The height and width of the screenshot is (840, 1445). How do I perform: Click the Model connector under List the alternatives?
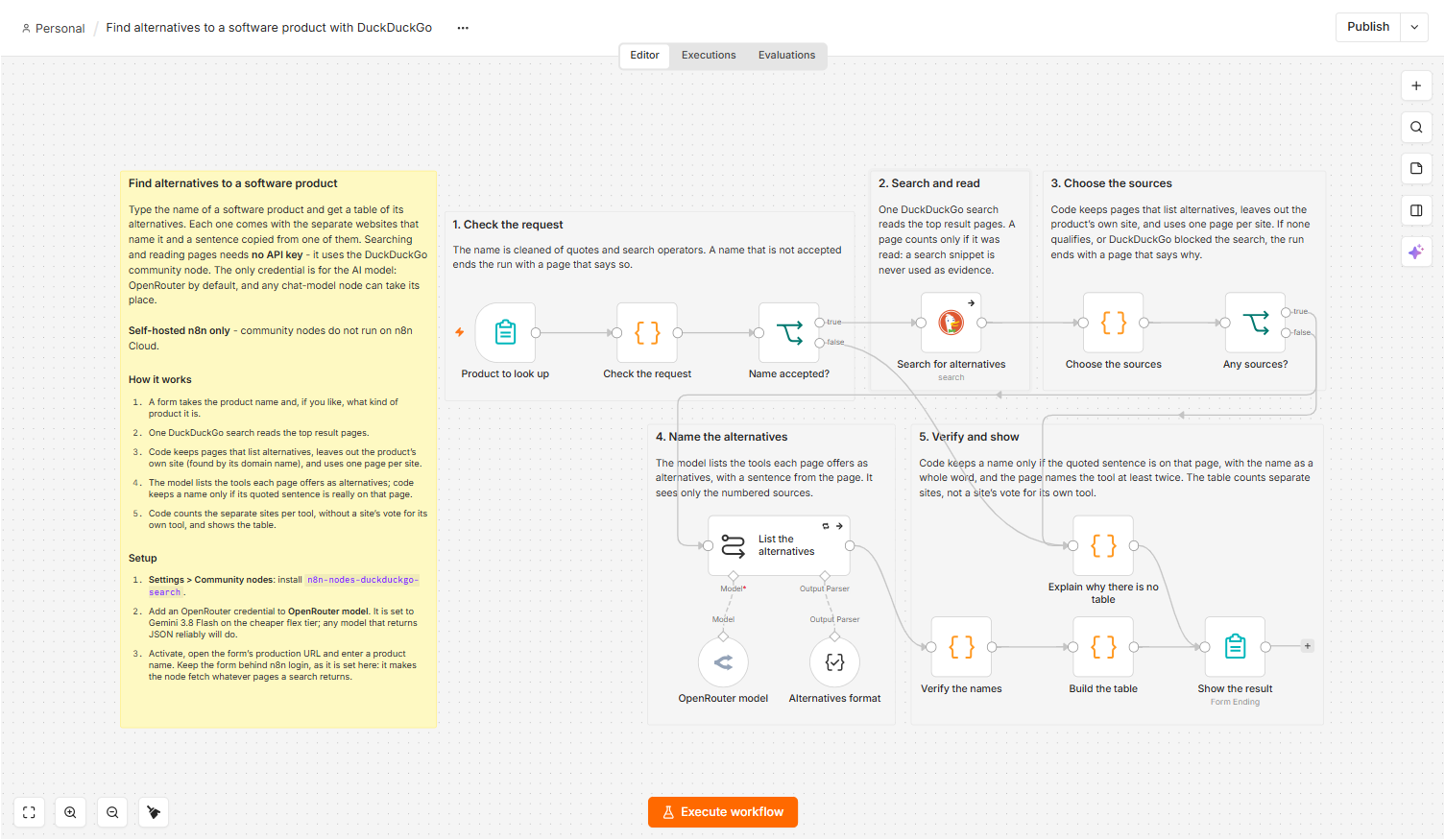[x=734, y=576]
